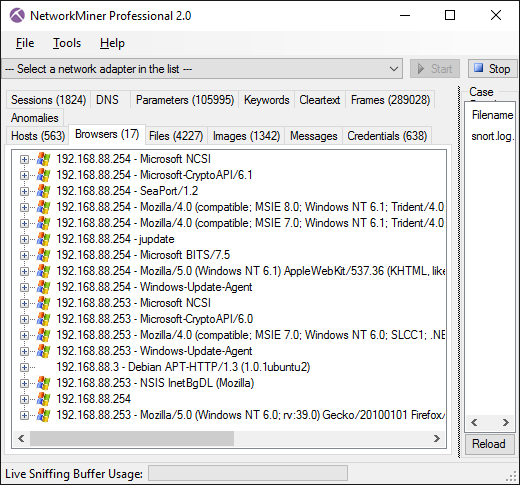The width and height of the screenshot is (520, 485).
Task: Click Windows icon beside jupdate row
Action: 43,239
